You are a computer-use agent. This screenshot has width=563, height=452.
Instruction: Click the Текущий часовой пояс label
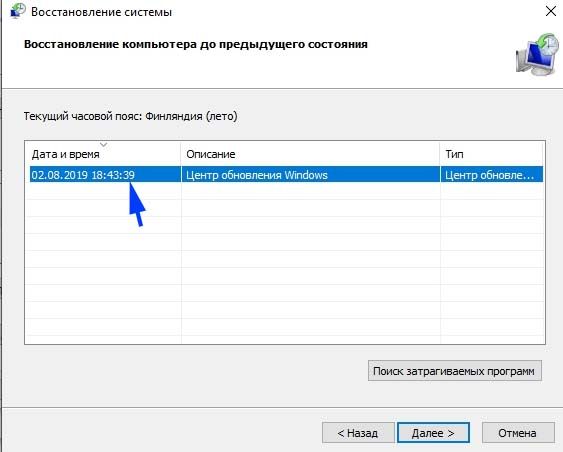click(130, 116)
